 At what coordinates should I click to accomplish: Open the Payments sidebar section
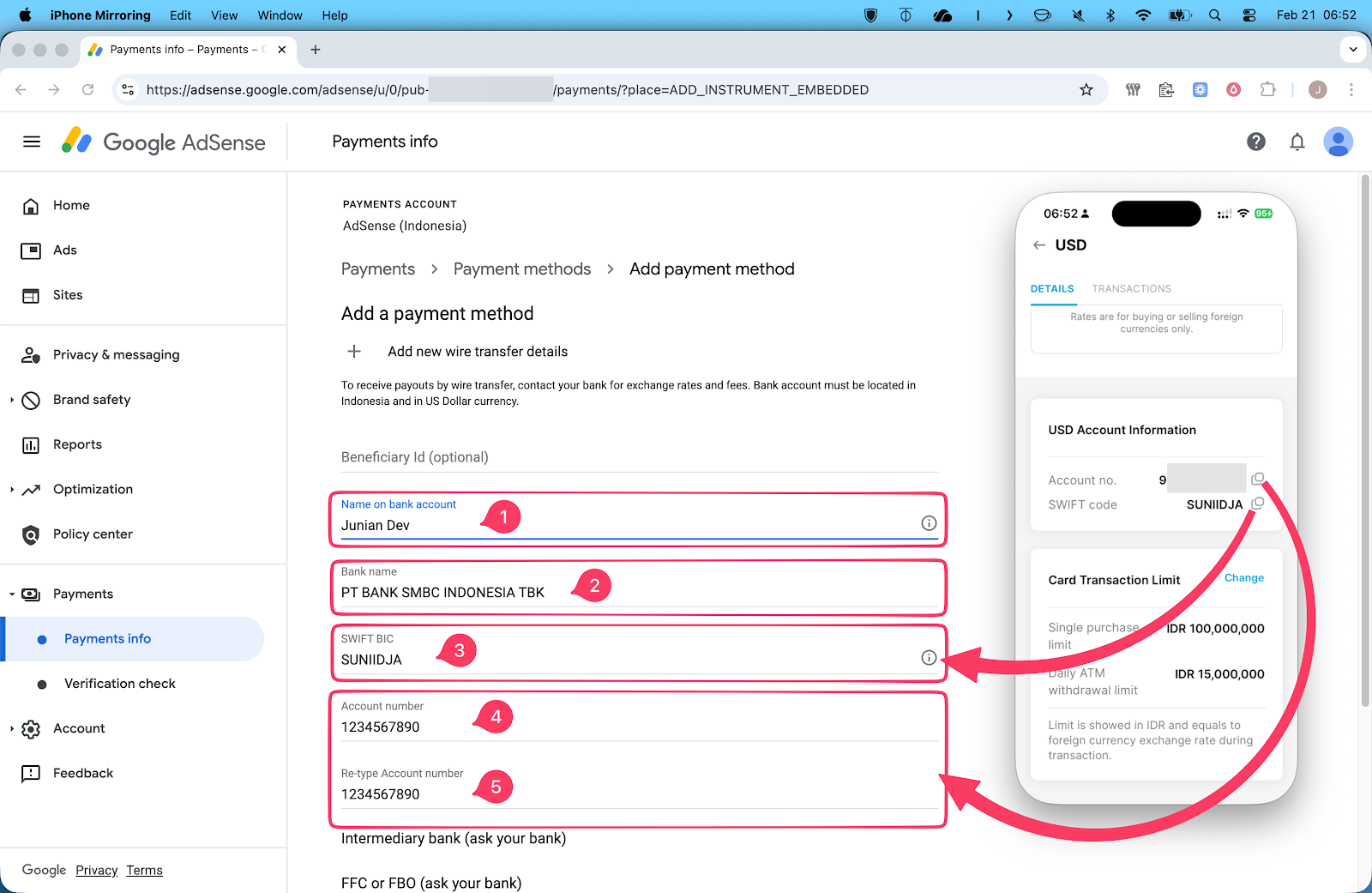pos(83,594)
